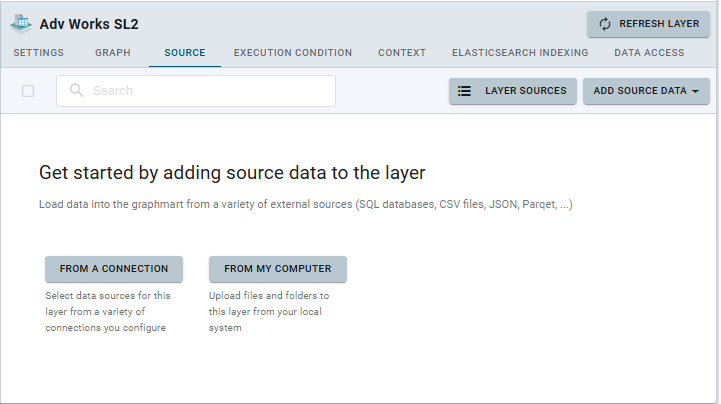
Task: Switch to Elasticsearch Indexing tab
Action: (x=520, y=53)
